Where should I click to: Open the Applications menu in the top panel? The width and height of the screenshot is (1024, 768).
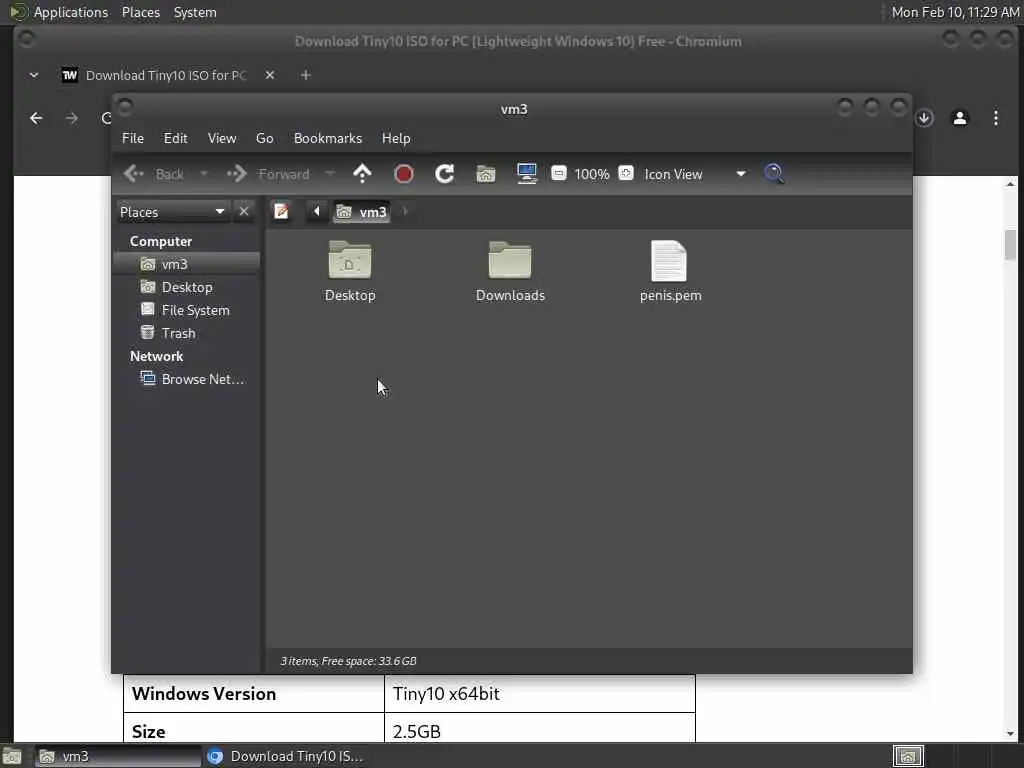point(71,12)
